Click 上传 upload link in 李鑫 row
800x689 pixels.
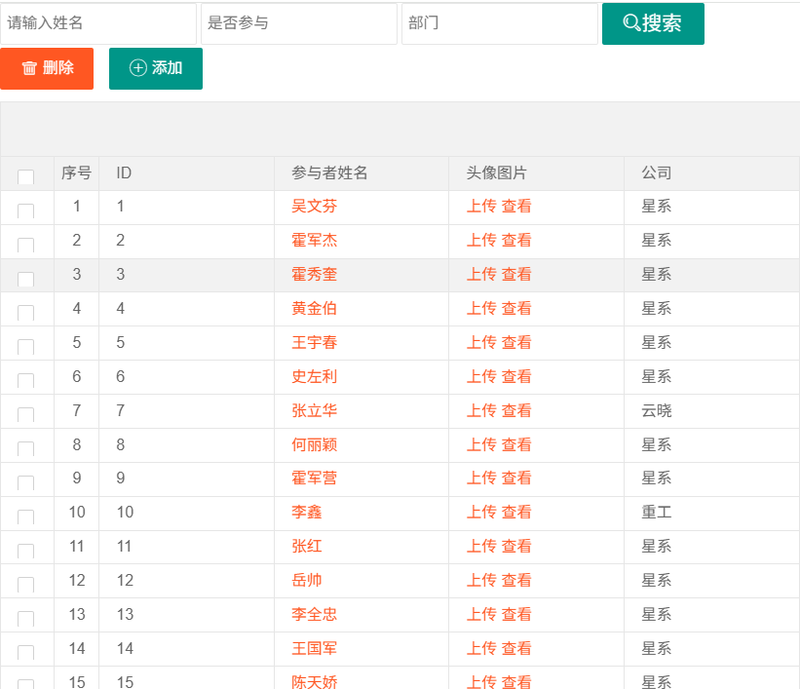coord(482,512)
